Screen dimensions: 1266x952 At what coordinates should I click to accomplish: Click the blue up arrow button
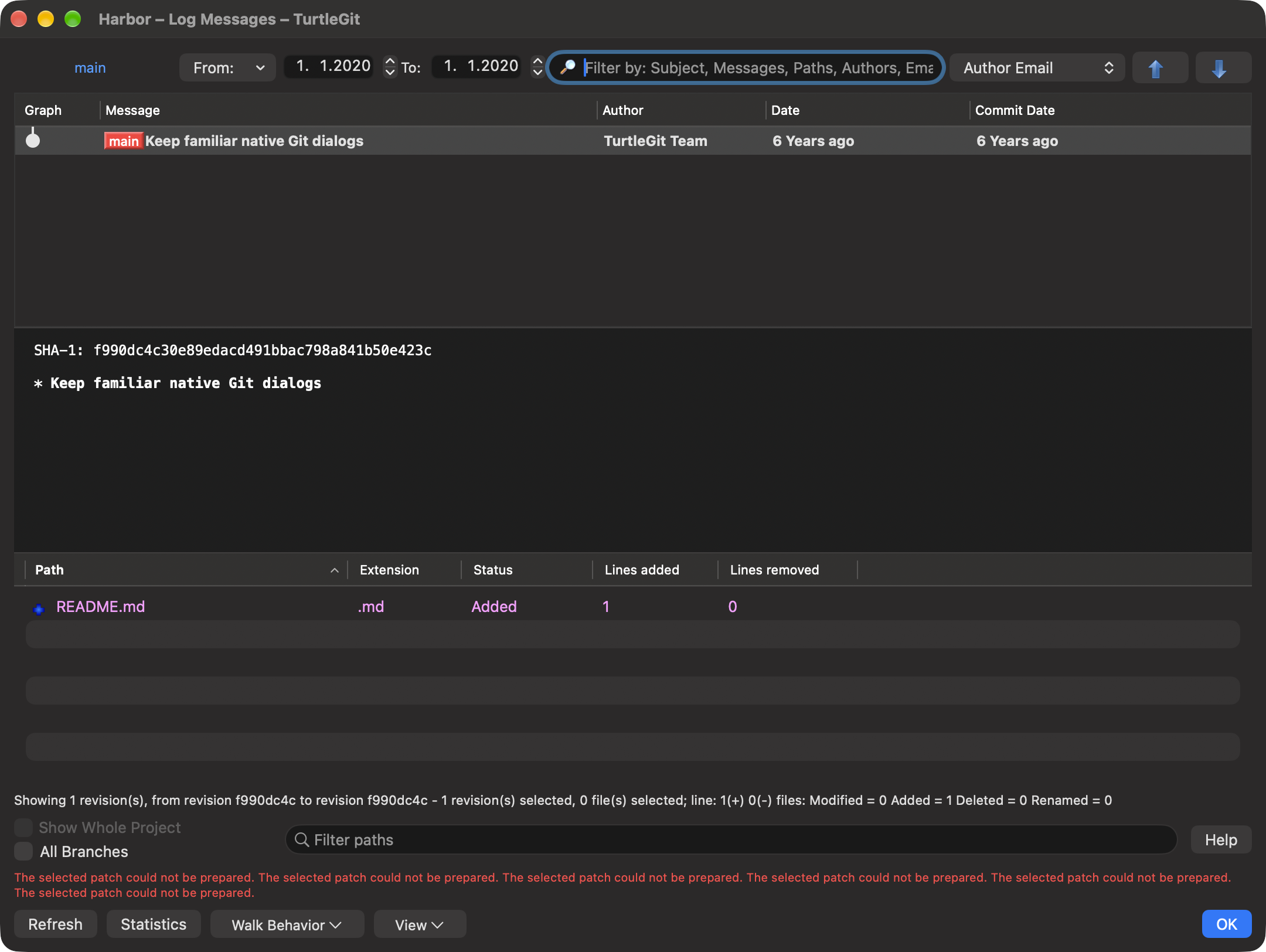(1159, 68)
